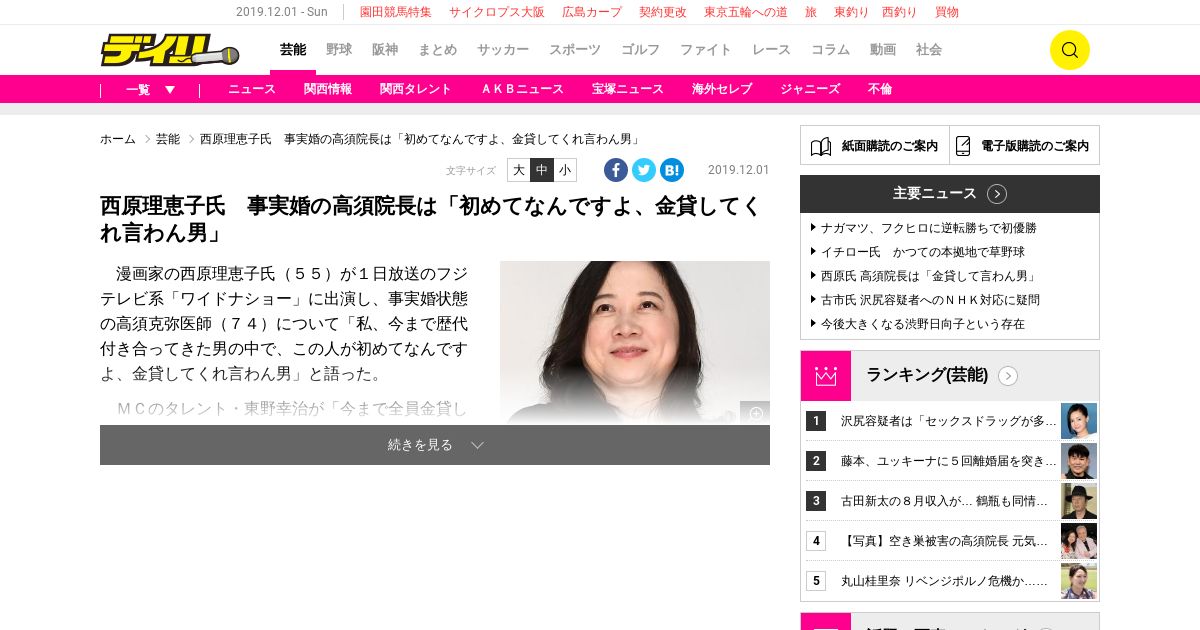Select 関西情報 in pink submenu
1200x630 pixels.
[x=328, y=89]
